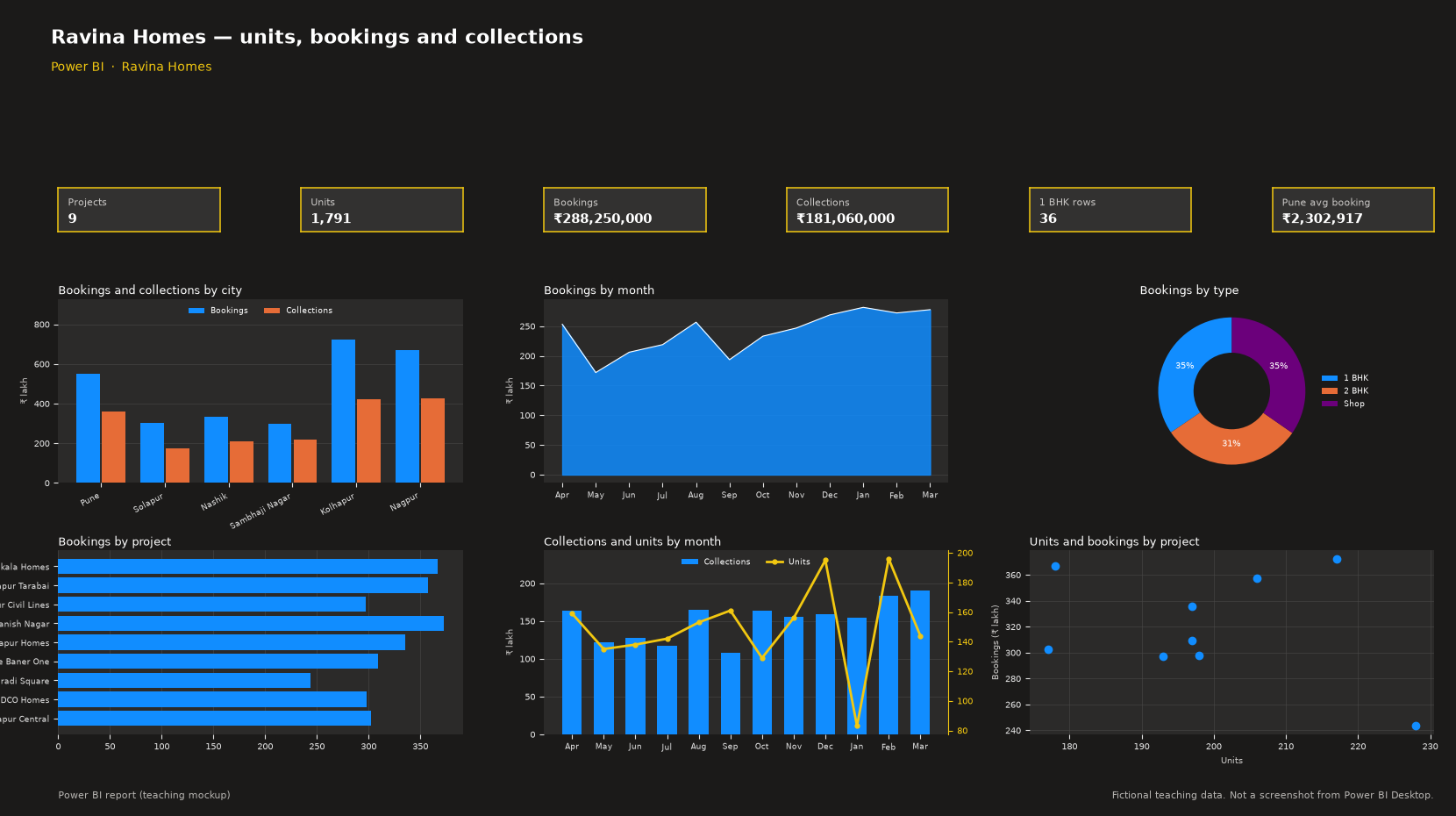Select the scatter point near 228 units
The height and width of the screenshot is (816, 1456).
1416,727
